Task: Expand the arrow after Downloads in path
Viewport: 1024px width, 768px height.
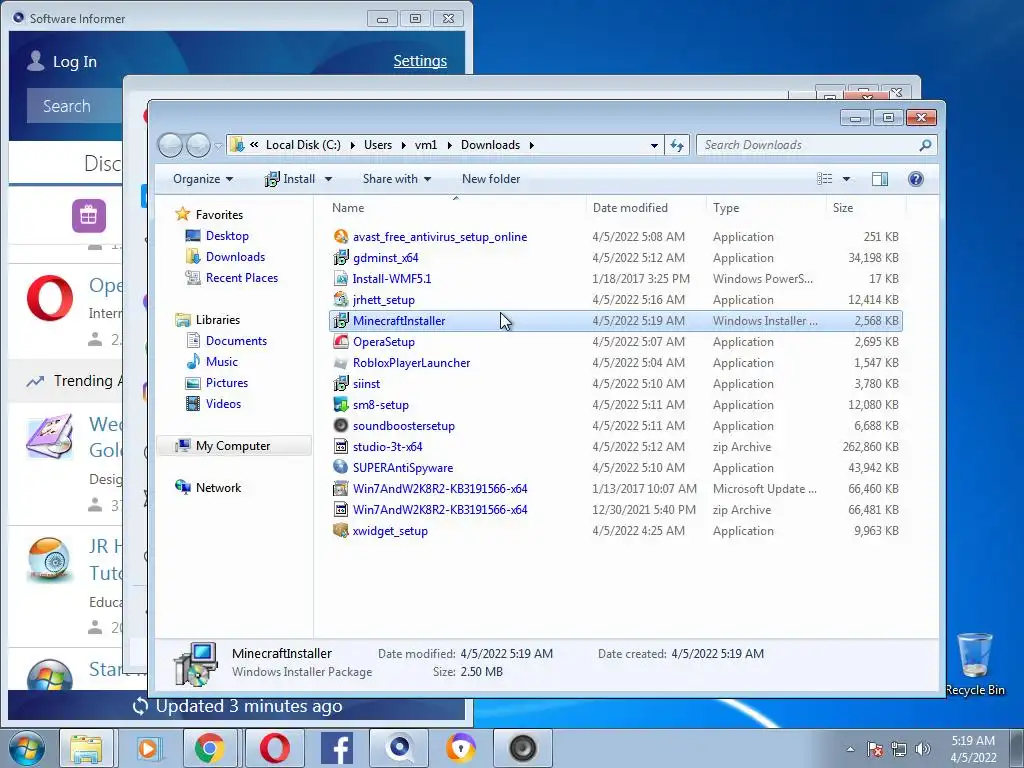Action: [x=531, y=145]
